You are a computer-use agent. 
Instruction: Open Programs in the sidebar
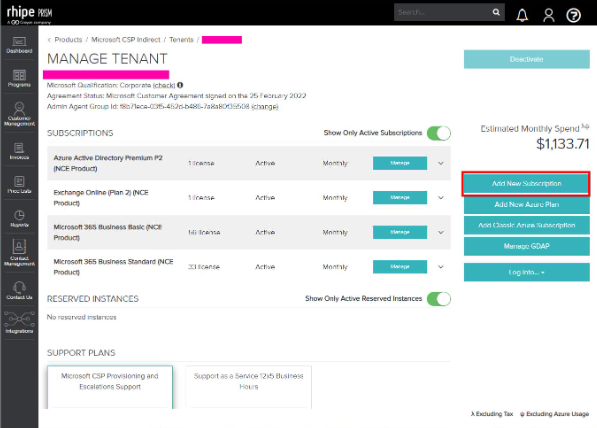point(19,78)
